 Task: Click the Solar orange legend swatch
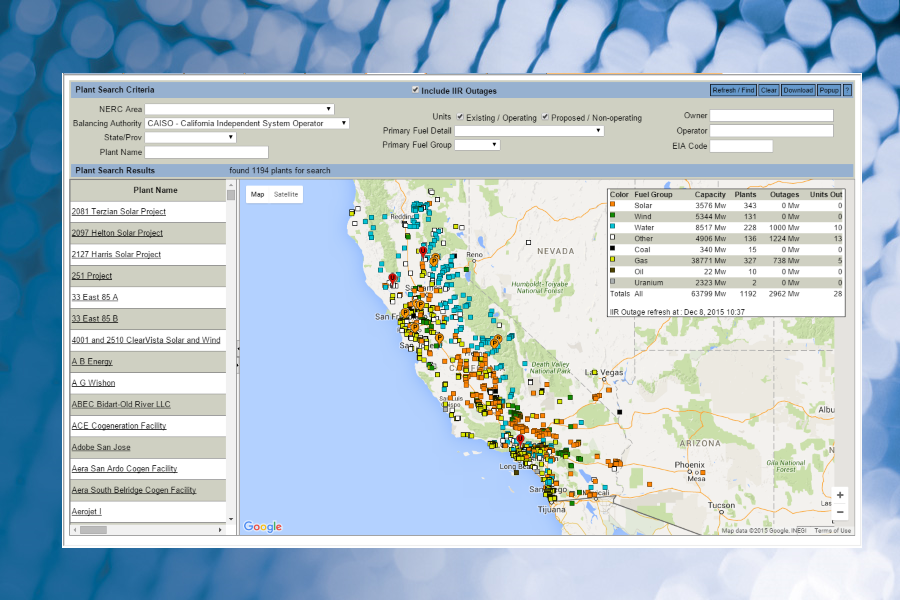[612, 204]
